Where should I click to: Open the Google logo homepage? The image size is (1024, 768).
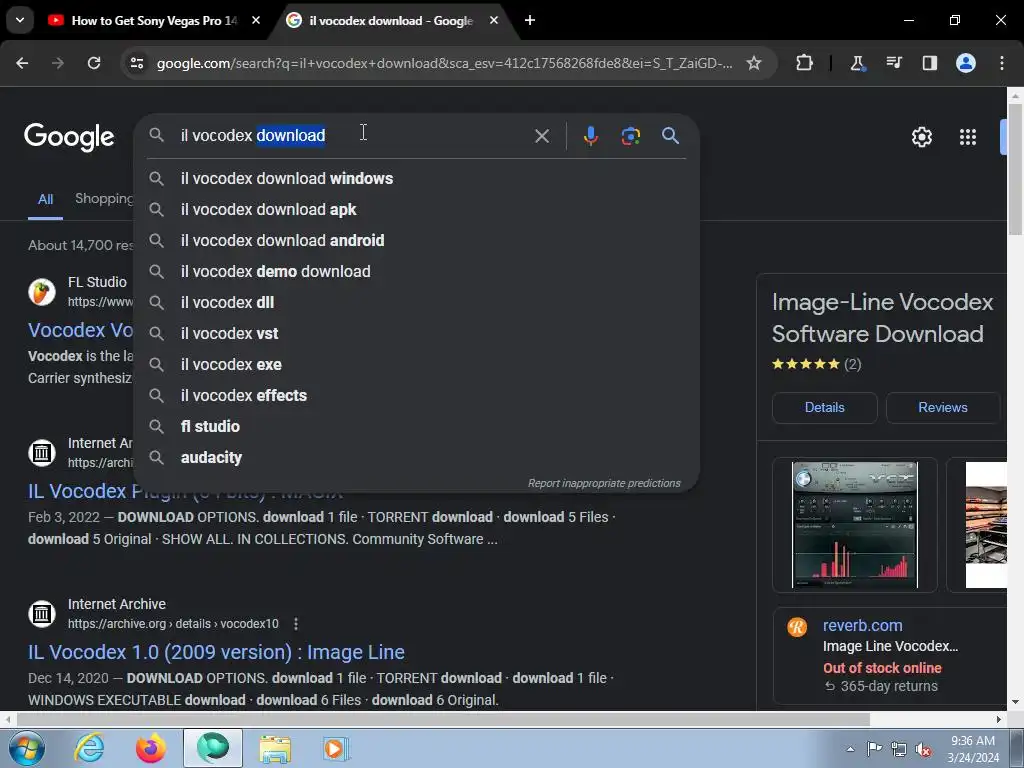pyautogui.click(x=69, y=137)
